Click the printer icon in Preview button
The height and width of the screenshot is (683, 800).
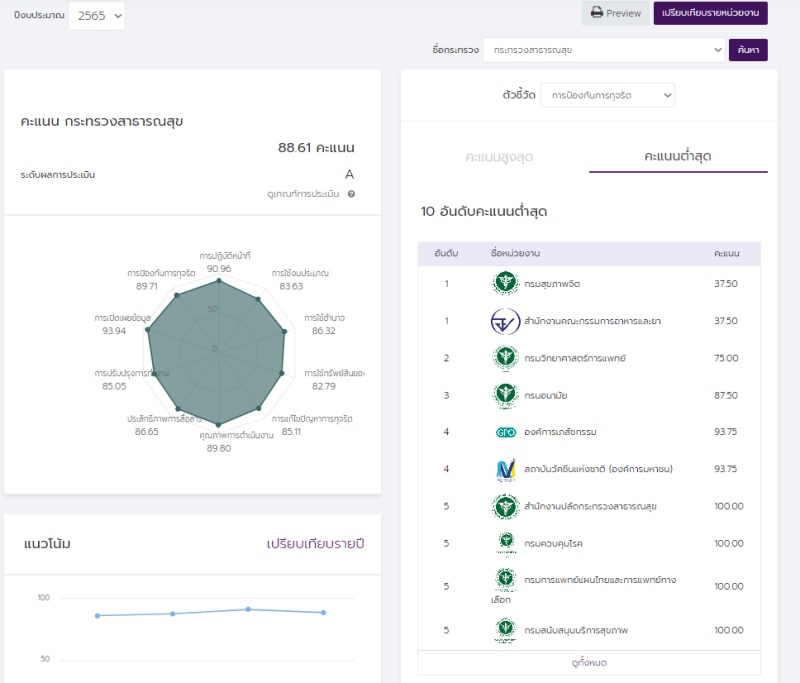tap(597, 13)
